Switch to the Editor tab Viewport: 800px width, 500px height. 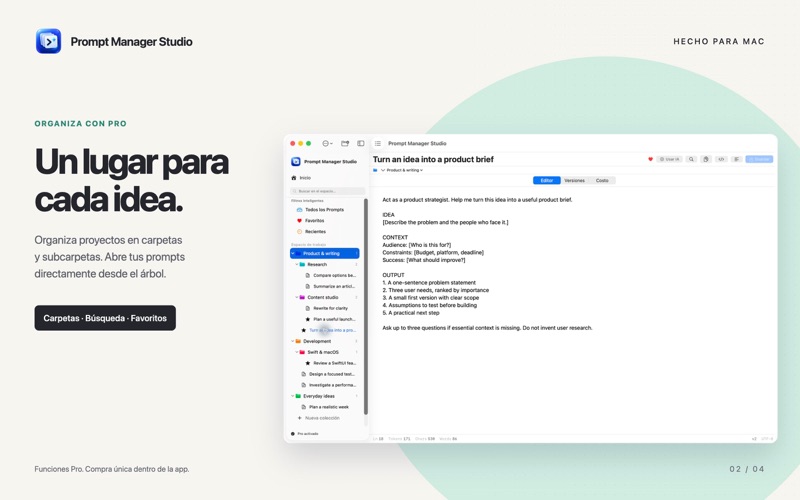[x=547, y=181]
